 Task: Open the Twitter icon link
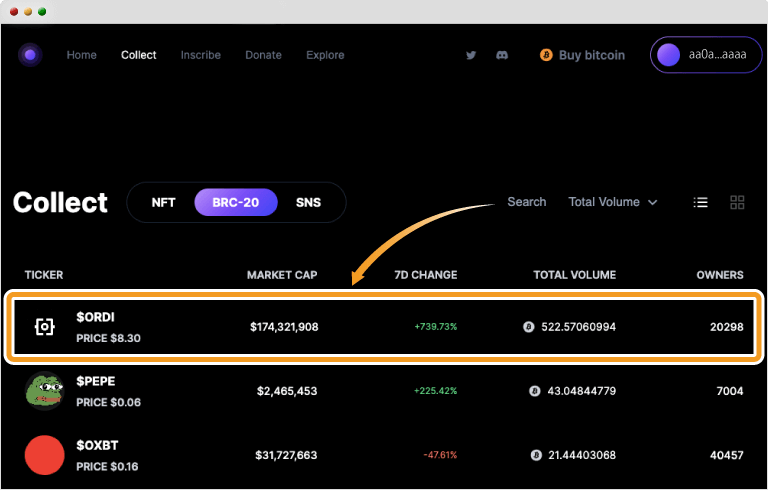(x=471, y=55)
